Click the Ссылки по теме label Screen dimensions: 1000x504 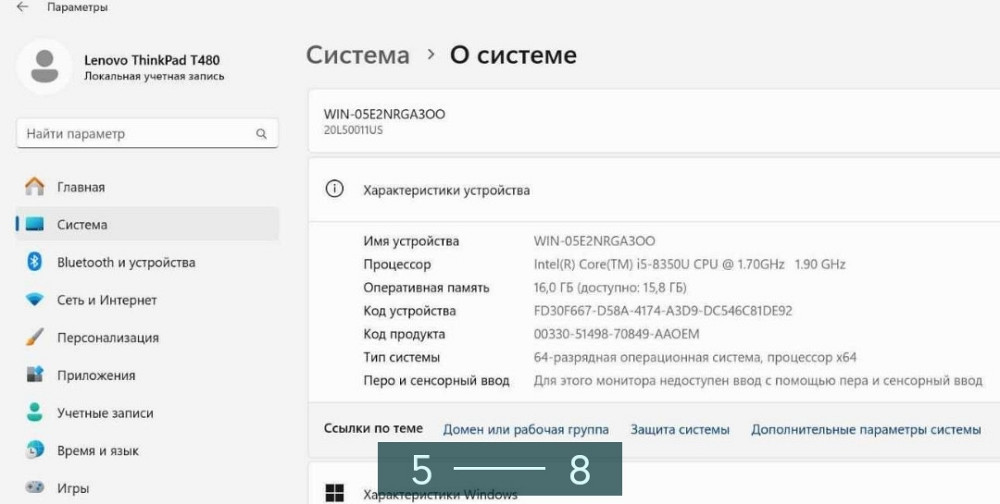[x=373, y=429]
